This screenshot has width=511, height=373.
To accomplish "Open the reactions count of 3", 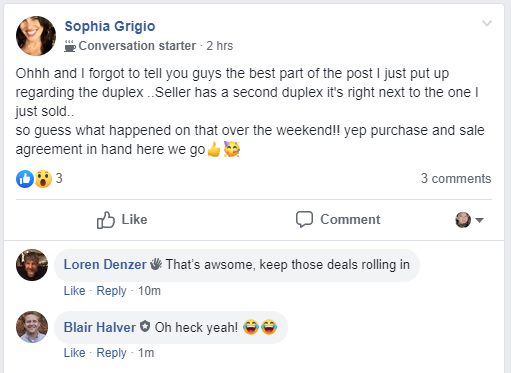I will pyautogui.click(x=59, y=178).
